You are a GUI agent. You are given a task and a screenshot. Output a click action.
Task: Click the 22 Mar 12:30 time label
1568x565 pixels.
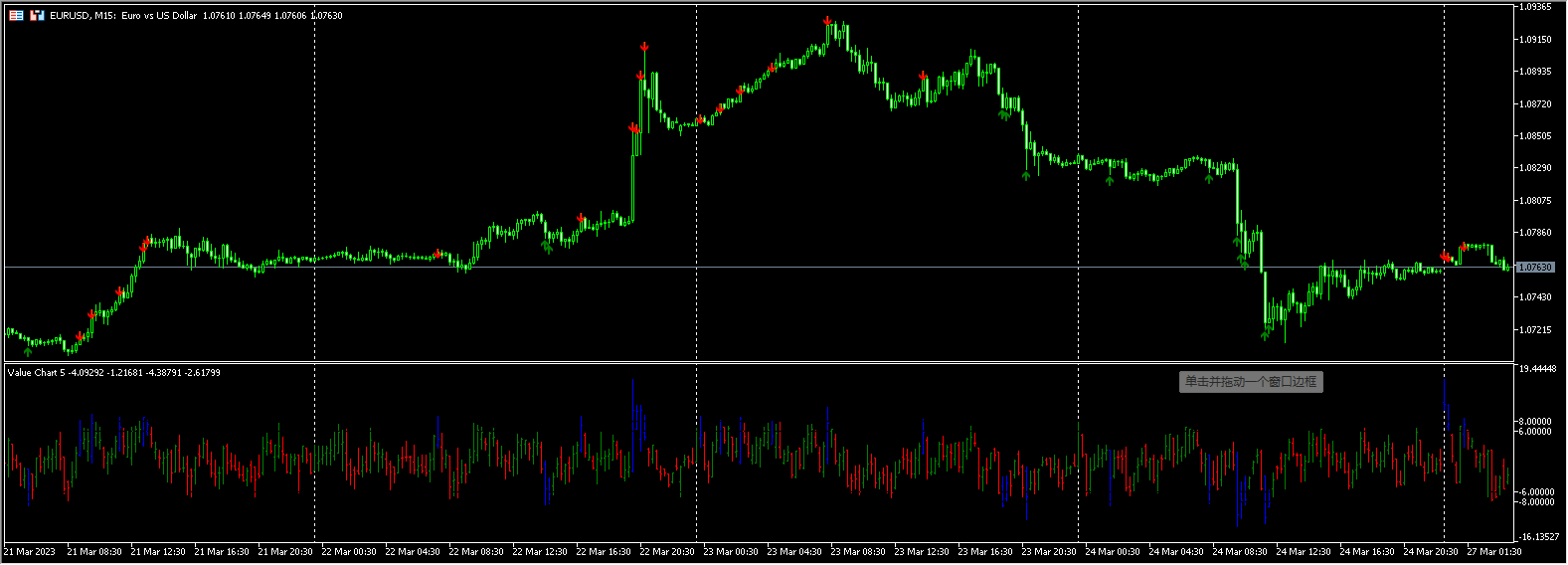[x=540, y=552]
